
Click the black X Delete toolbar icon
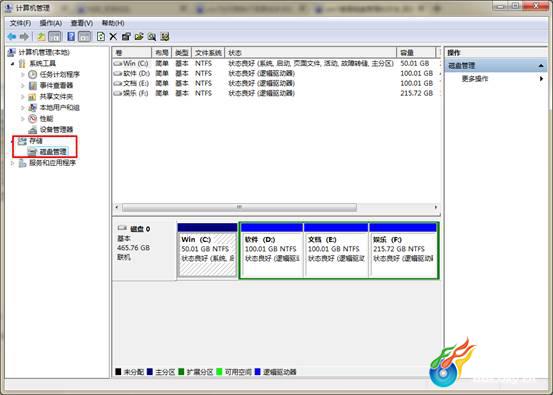pyautogui.click(x=113, y=36)
